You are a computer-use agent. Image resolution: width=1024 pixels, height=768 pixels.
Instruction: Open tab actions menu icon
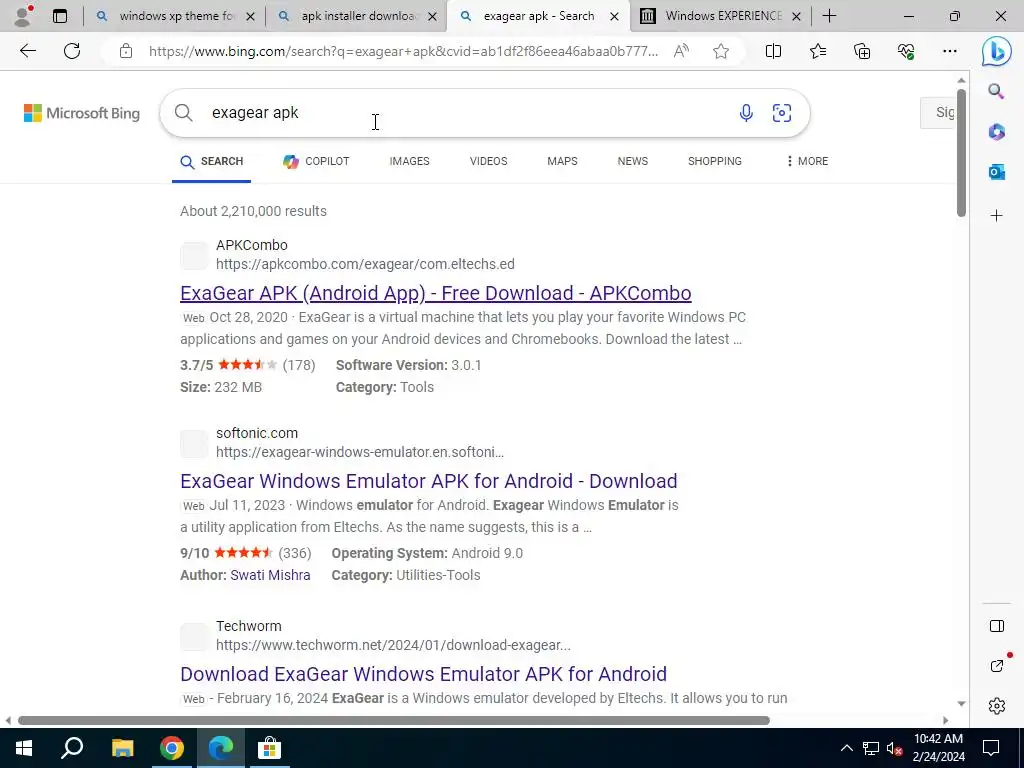tap(60, 16)
